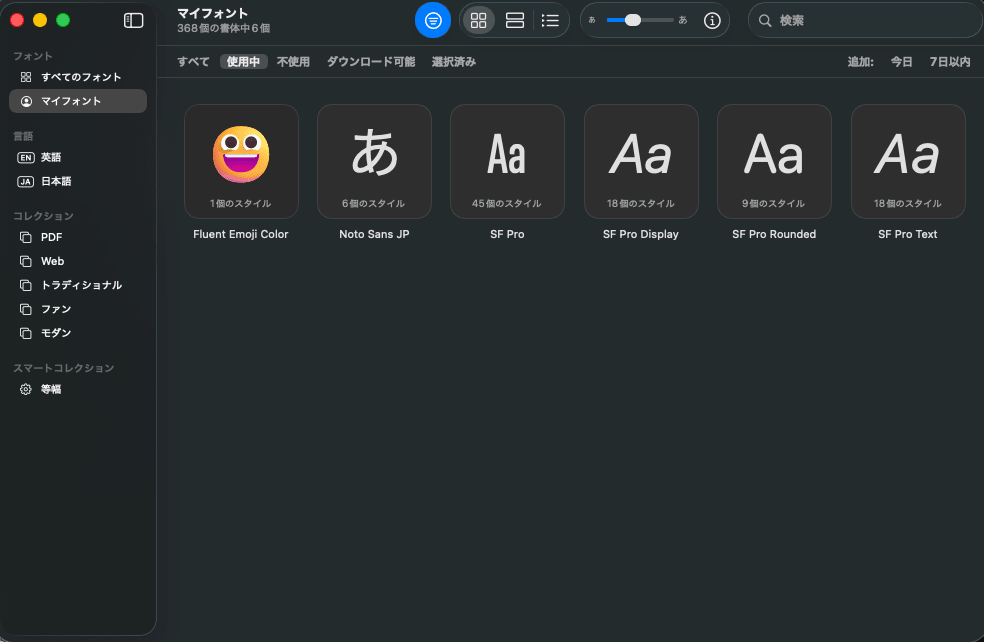
Task: Open the Noto Sans JP font thumbnail
Action: [x=374, y=161]
